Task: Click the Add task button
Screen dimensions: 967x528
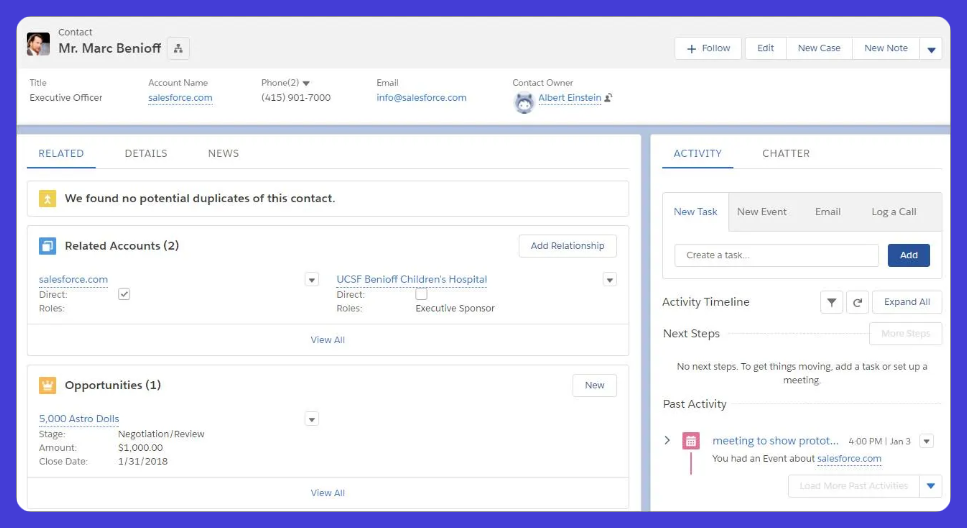Action: click(908, 255)
